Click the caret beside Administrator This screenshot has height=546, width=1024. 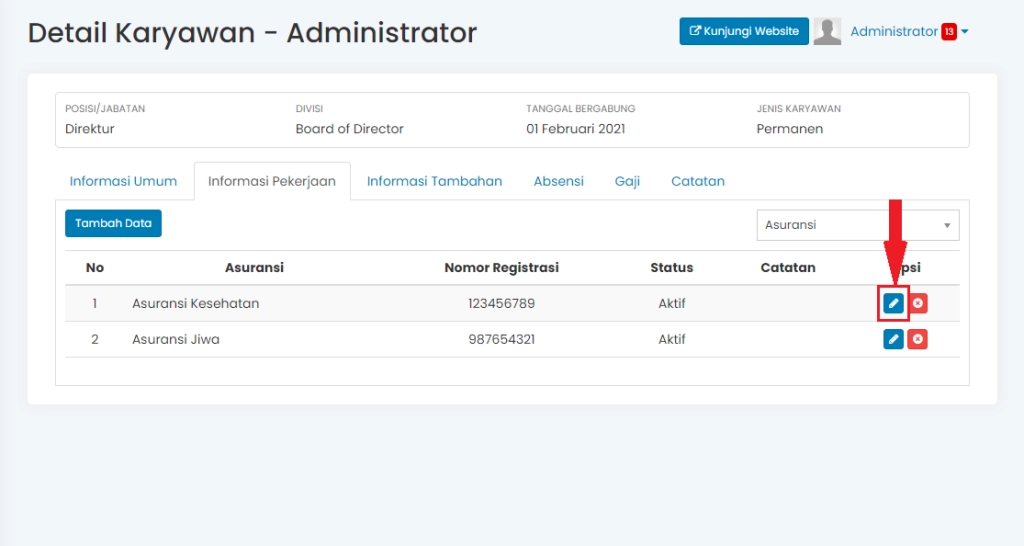[965, 32]
